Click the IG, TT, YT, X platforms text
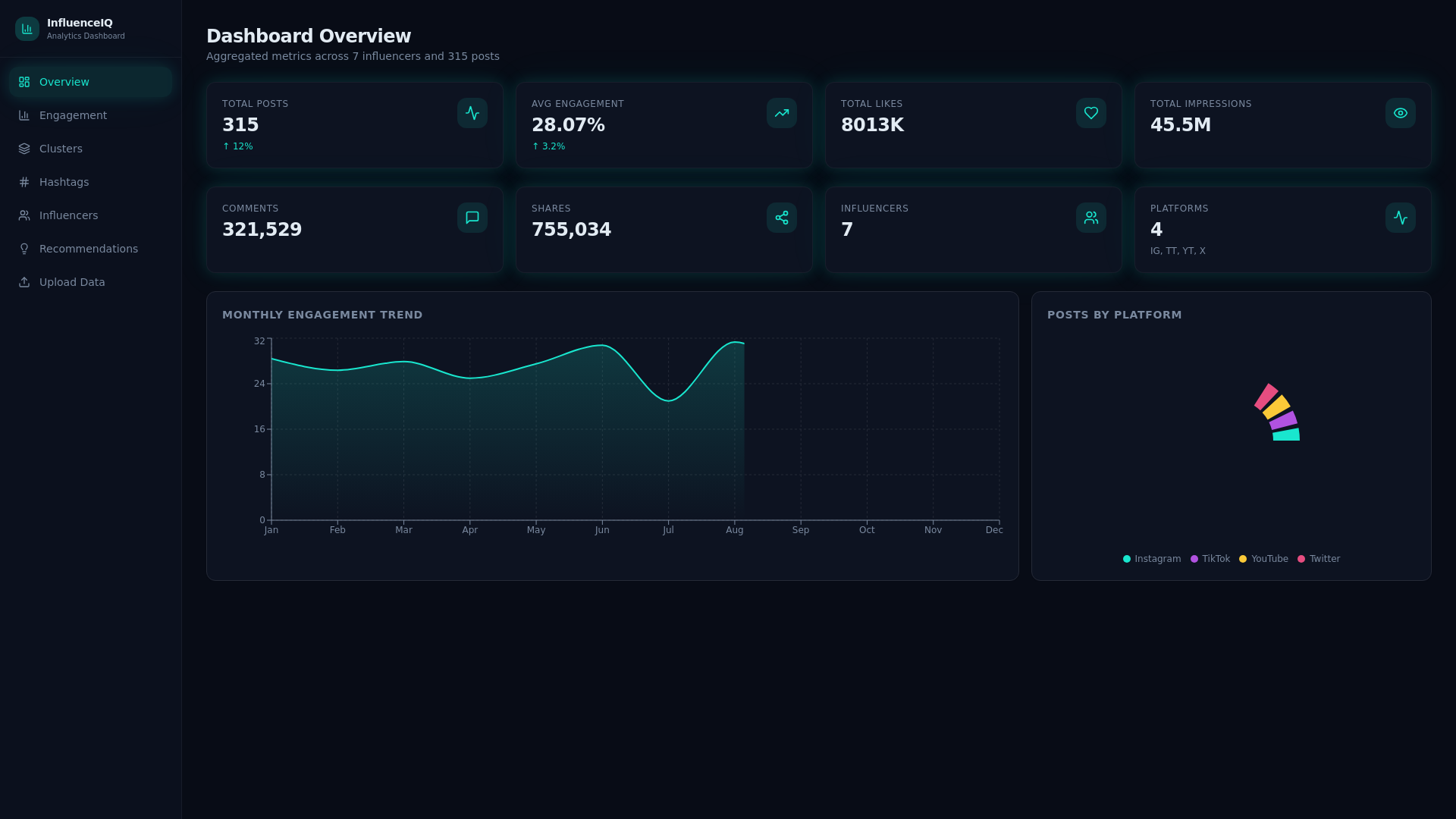Screen dimensions: 1456x819 click(1178, 251)
